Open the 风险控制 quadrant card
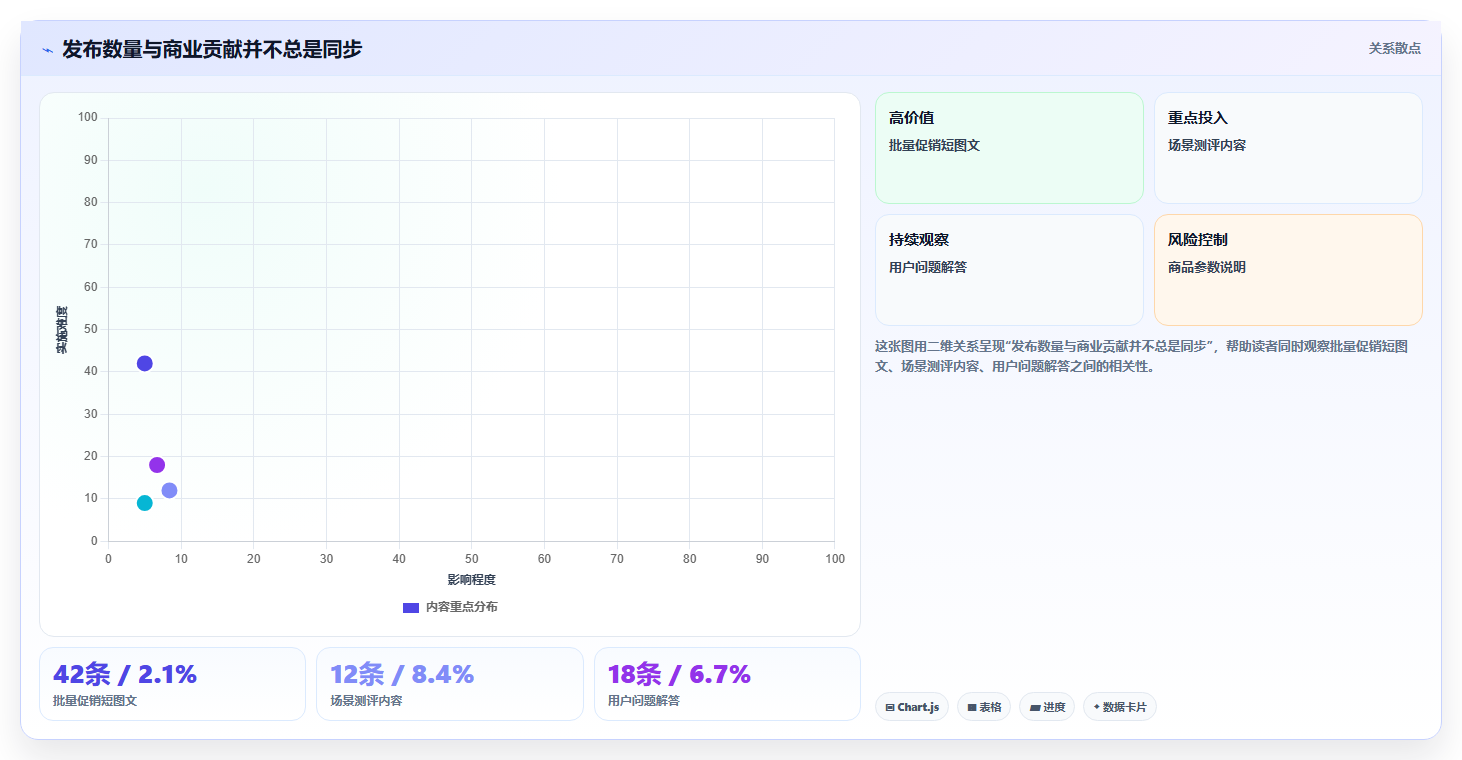The image size is (1462, 760). [1288, 270]
